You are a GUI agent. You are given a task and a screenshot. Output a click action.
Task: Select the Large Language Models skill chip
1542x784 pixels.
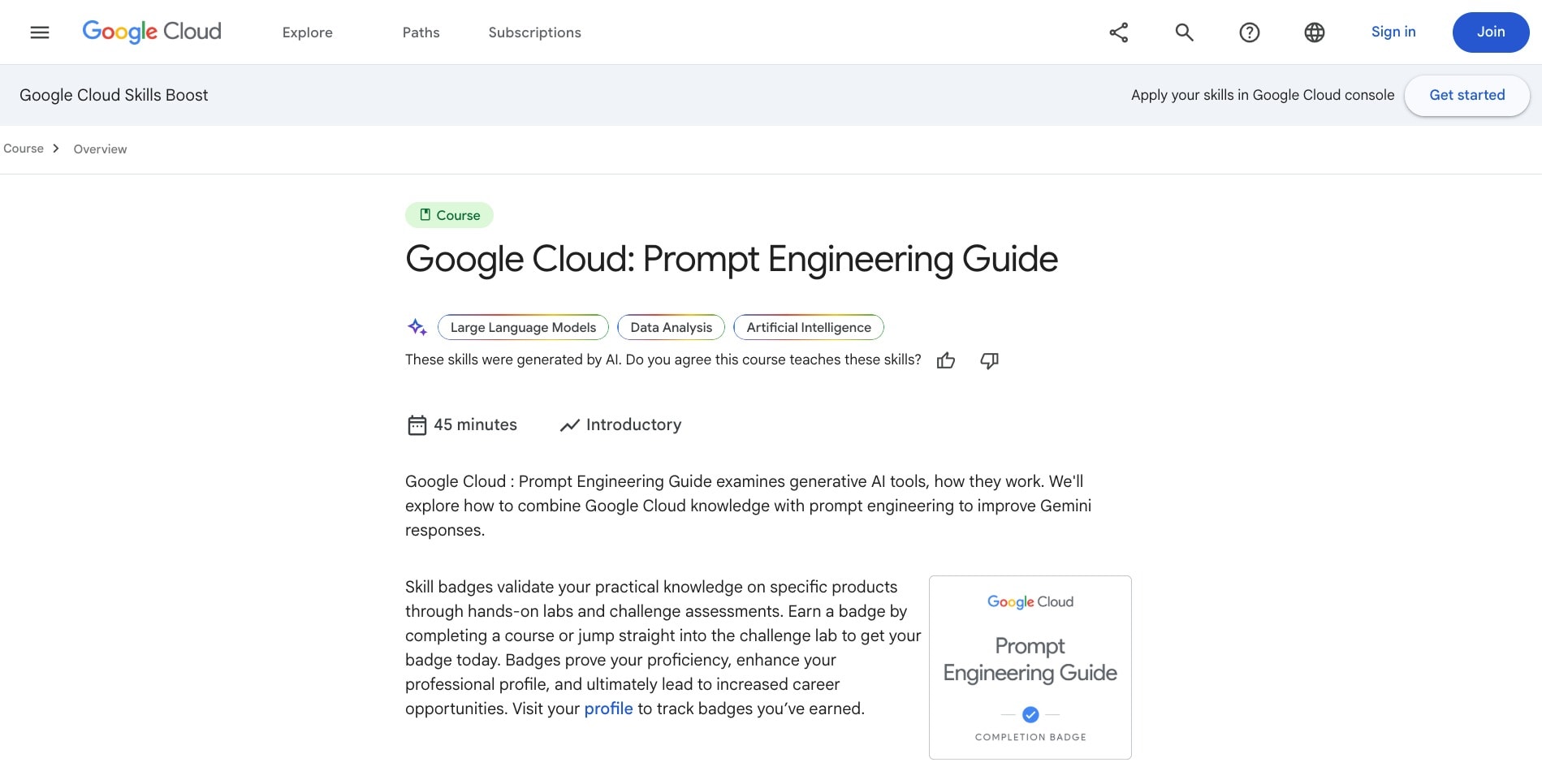(x=523, y=327)
